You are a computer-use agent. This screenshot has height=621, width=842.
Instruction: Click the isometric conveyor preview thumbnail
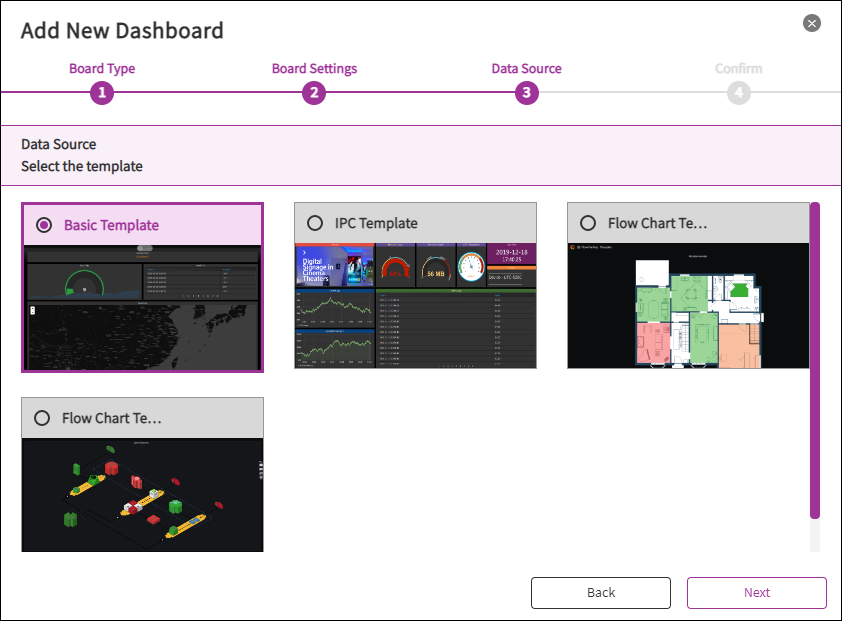pos(142,494)
